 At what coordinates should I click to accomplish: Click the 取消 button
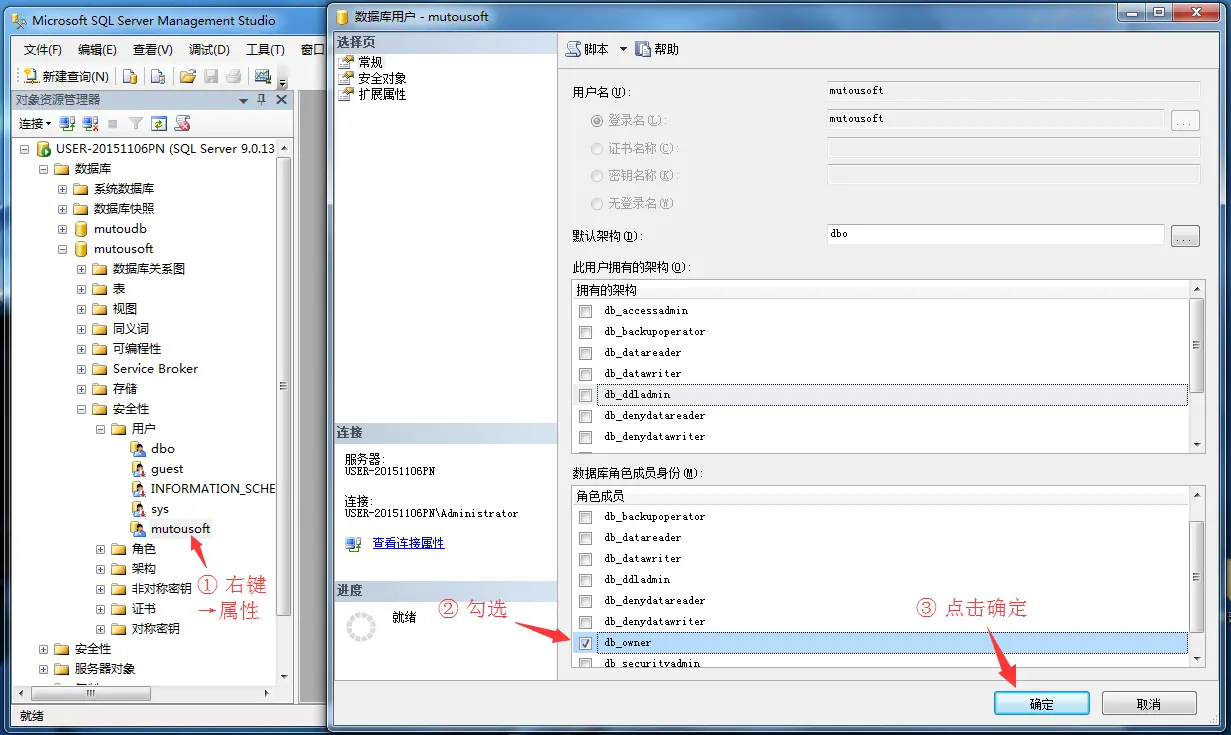coord(1149,703)
